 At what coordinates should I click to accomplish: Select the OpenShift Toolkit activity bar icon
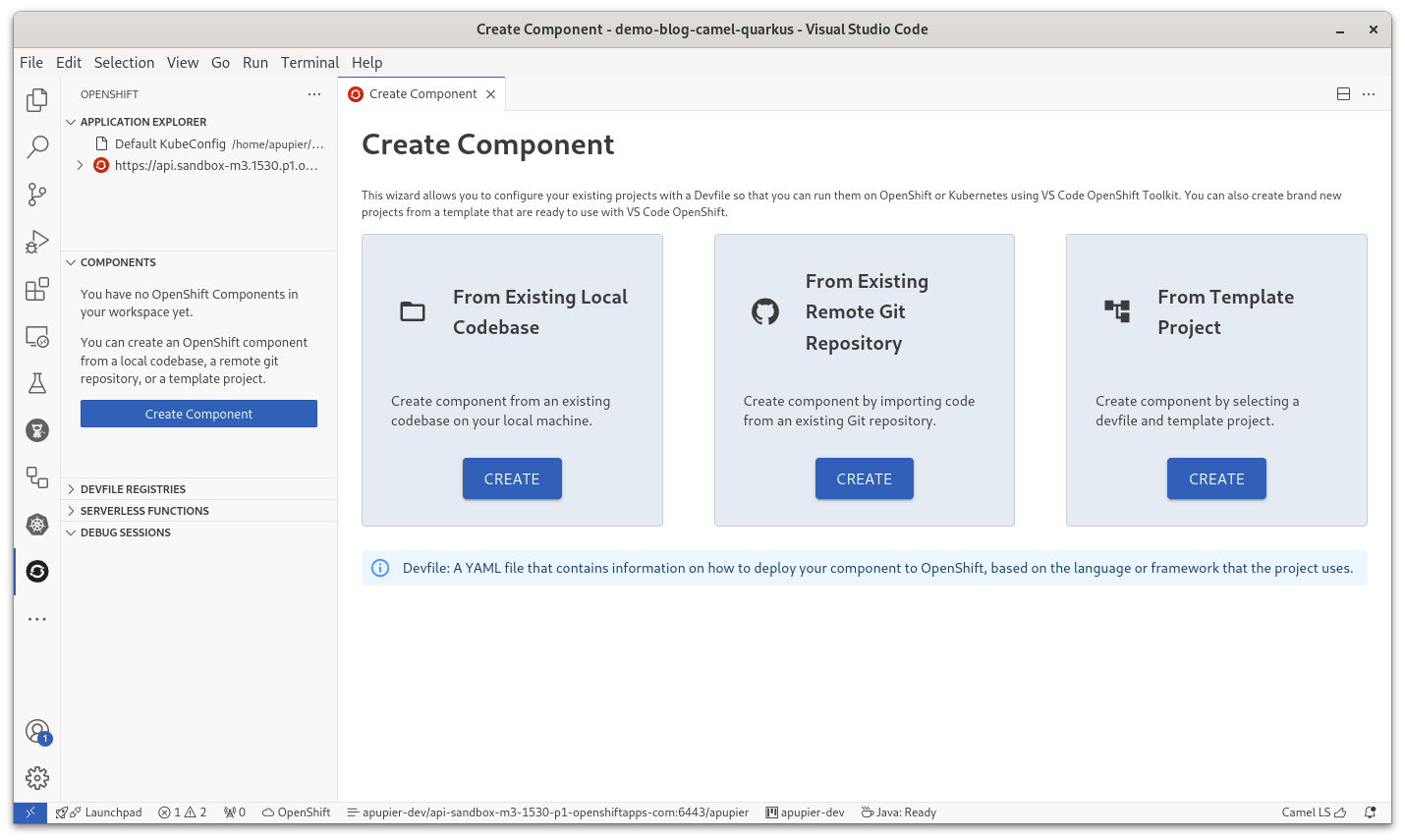point(36,571)
